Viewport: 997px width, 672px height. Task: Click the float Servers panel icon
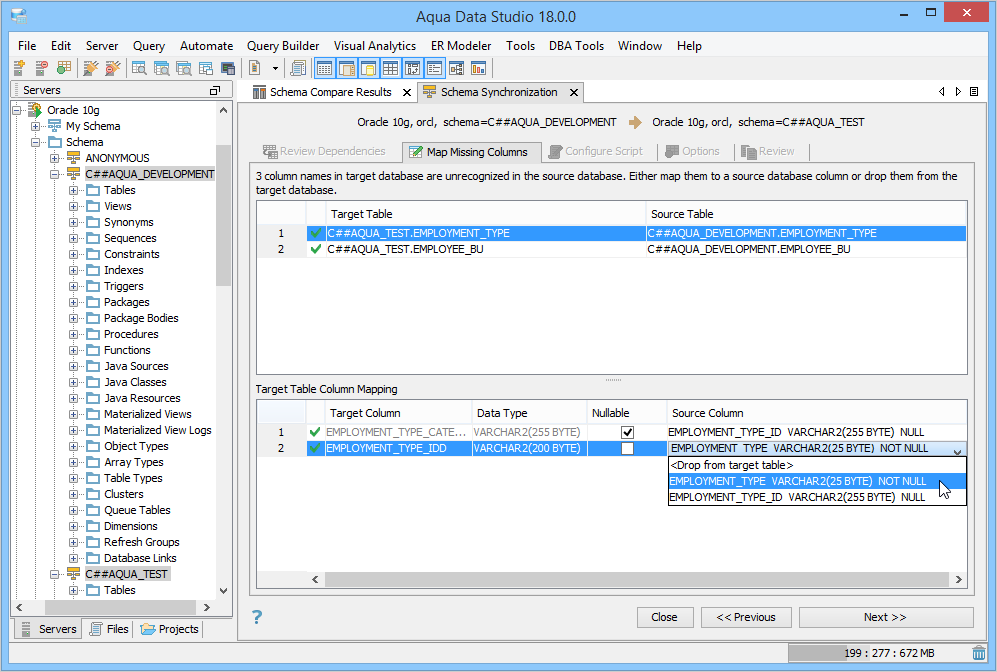click(x=215, y=90)
